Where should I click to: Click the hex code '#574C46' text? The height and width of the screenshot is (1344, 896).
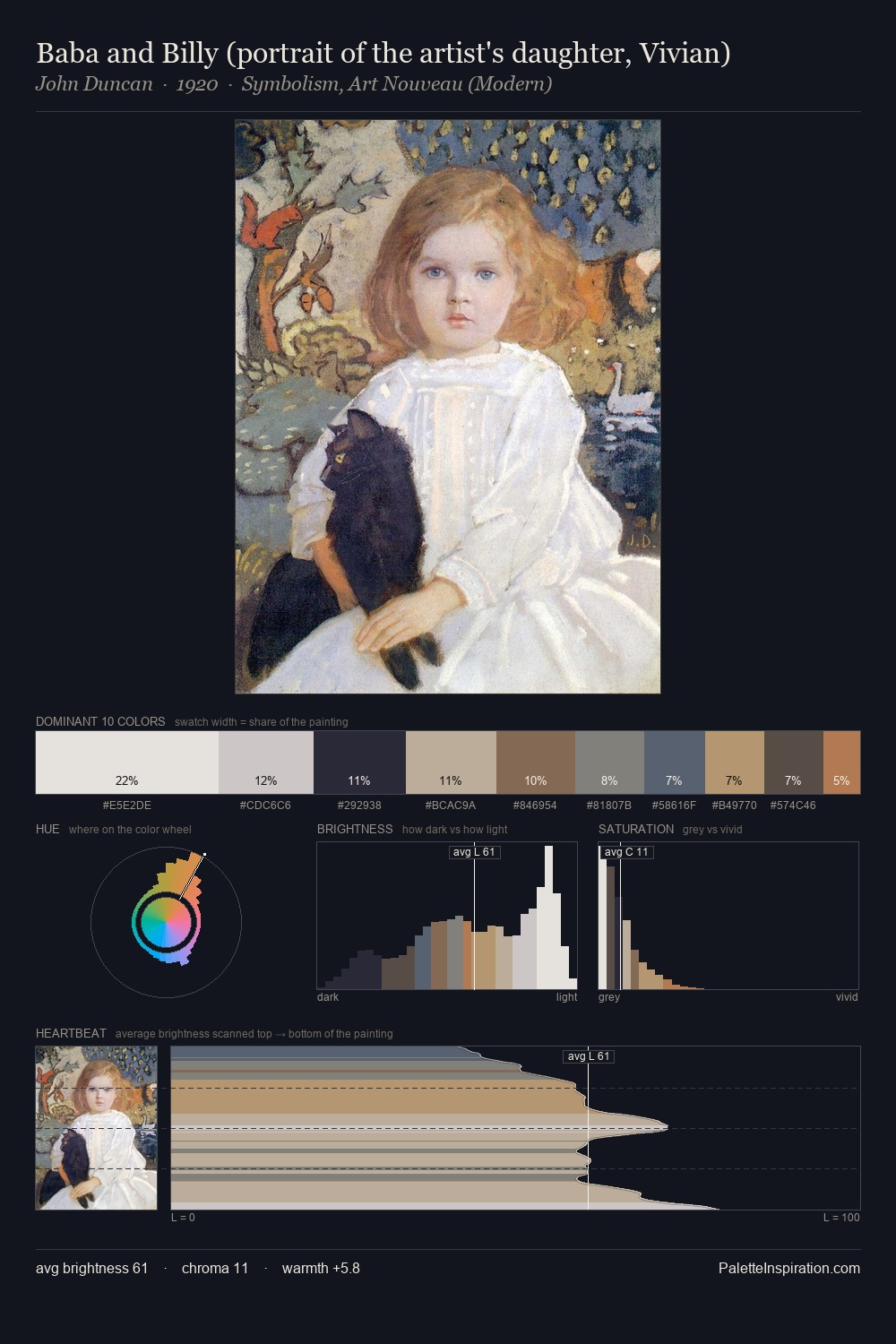pyautogui.click(x=793, y=806)
